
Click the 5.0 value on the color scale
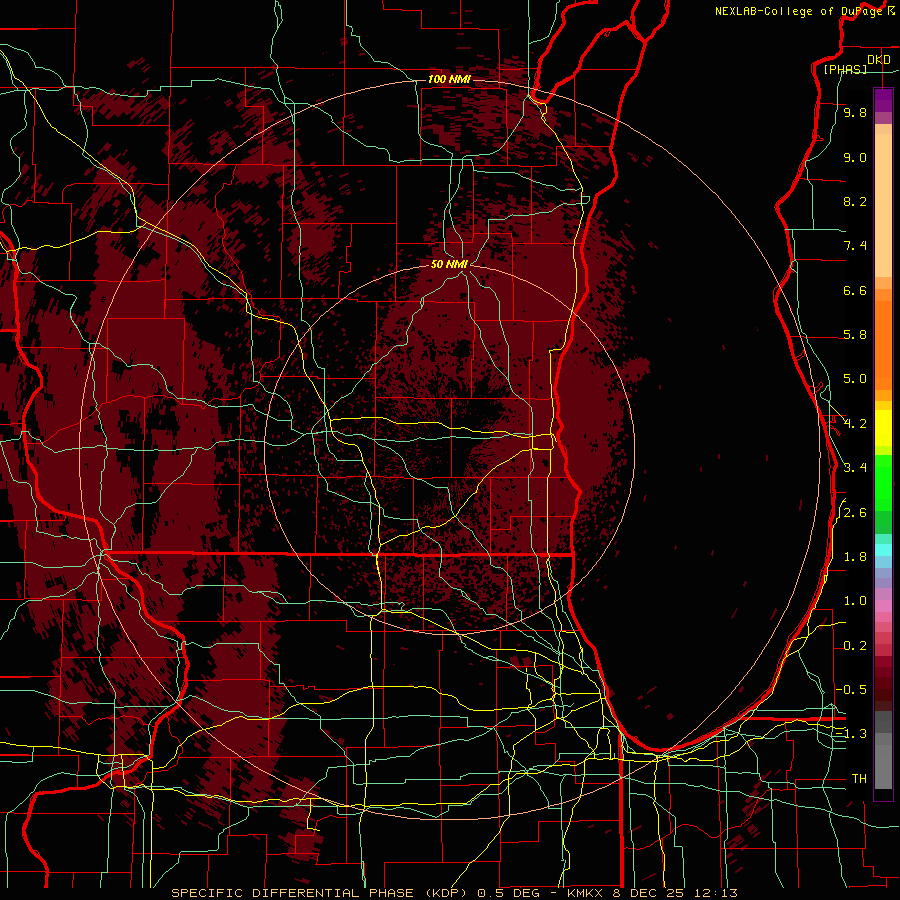pos(855,379)
